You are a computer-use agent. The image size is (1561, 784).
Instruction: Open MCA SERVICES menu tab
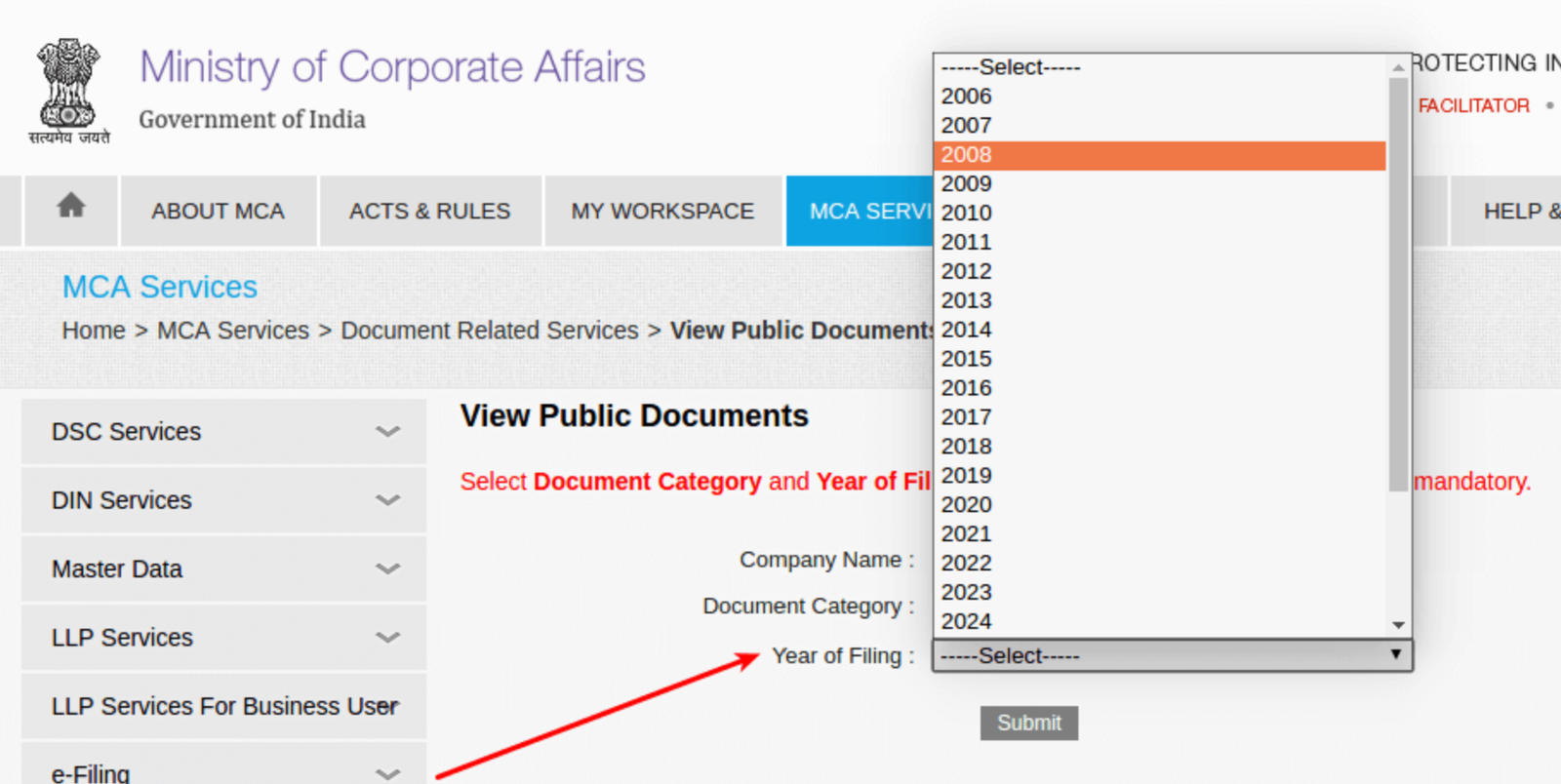pos(861,211)
